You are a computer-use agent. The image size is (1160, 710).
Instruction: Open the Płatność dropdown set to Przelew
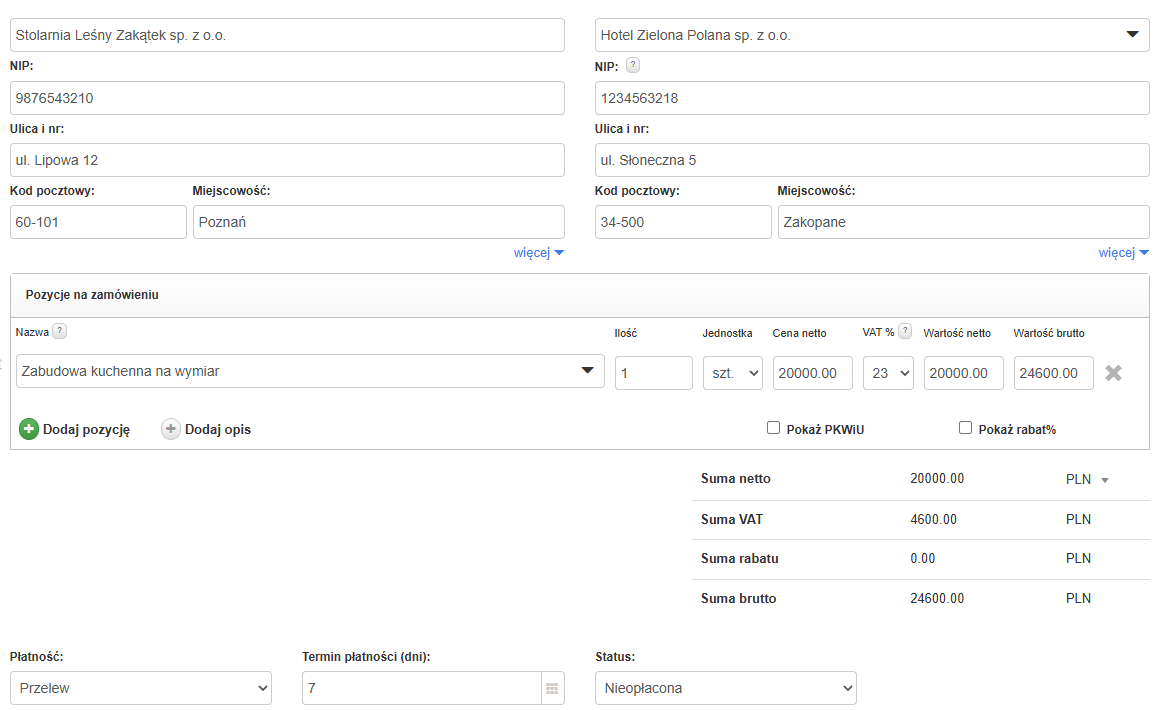coord(141,689)
